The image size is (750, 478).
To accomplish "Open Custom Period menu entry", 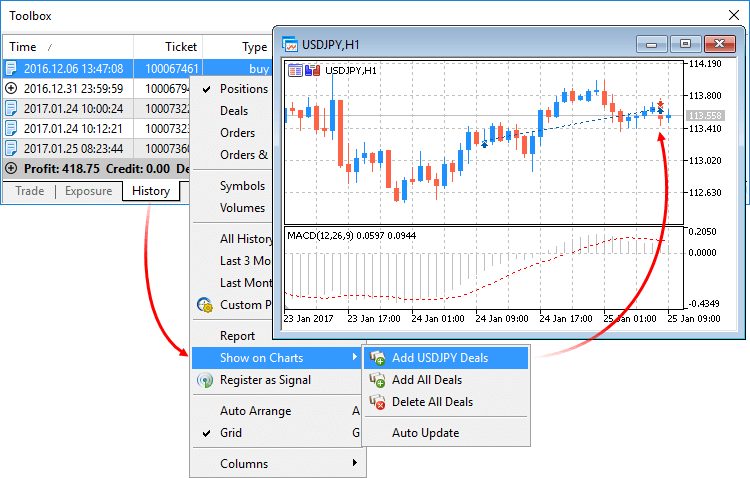I will click(232, 305).
